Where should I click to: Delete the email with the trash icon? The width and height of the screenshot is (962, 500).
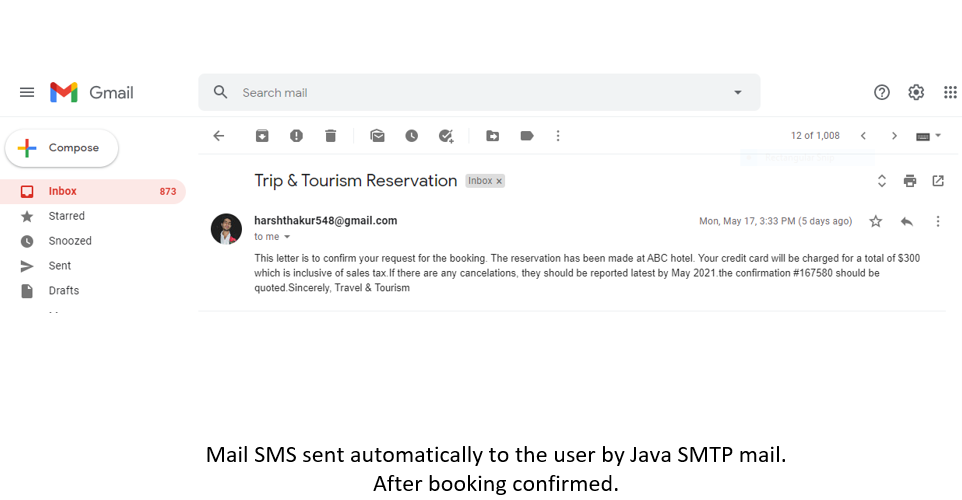coord(330,136)
